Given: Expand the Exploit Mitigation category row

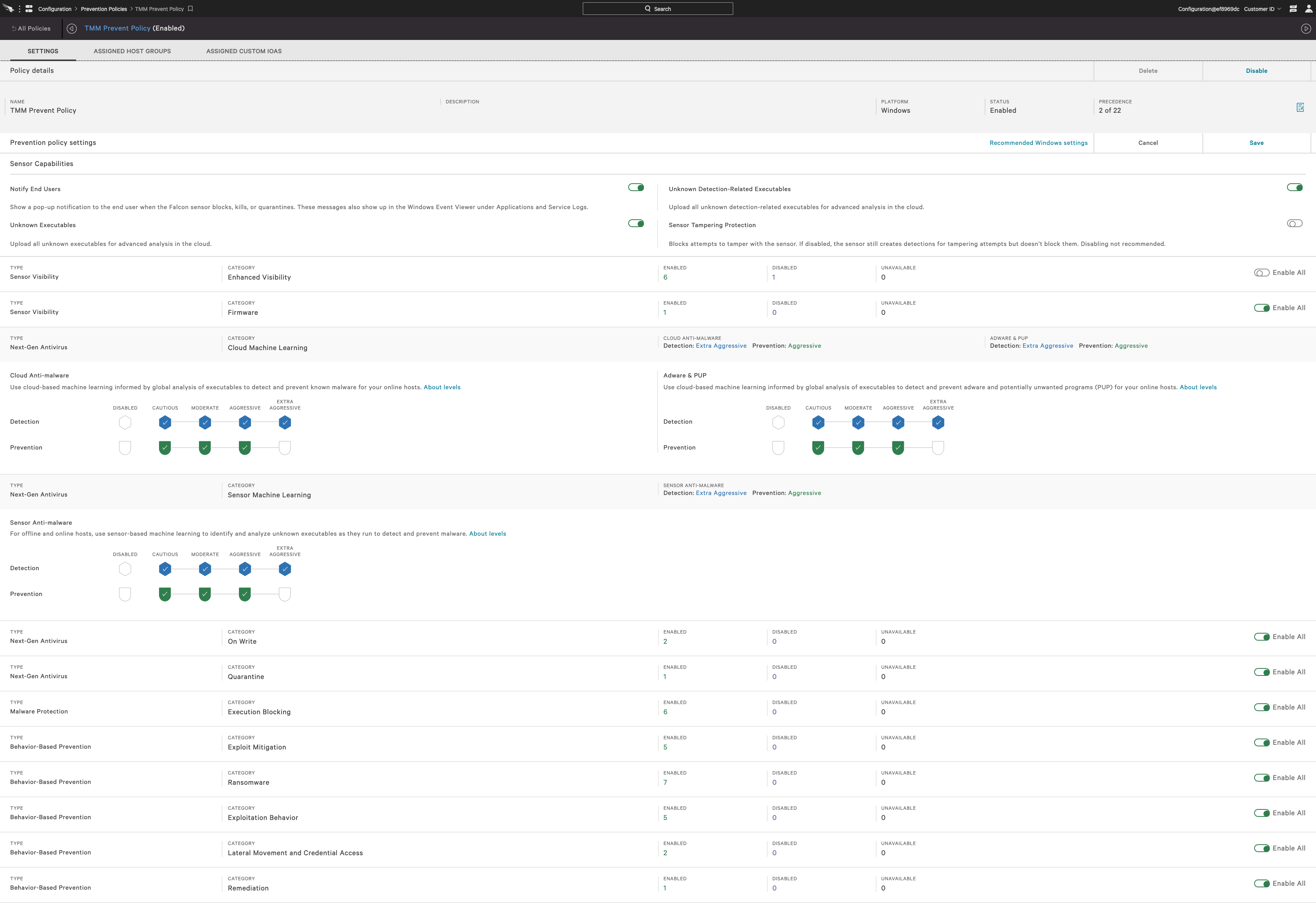Looking at the screenshot, I should pyautogui.click(x=658, y=743).
